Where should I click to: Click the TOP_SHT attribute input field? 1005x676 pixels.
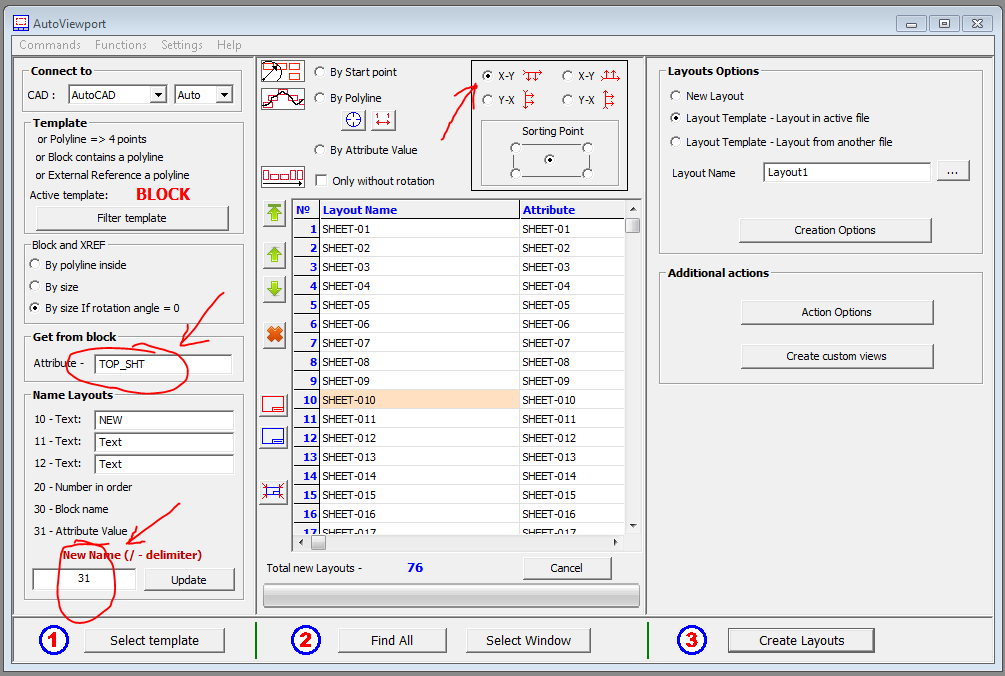162,364
